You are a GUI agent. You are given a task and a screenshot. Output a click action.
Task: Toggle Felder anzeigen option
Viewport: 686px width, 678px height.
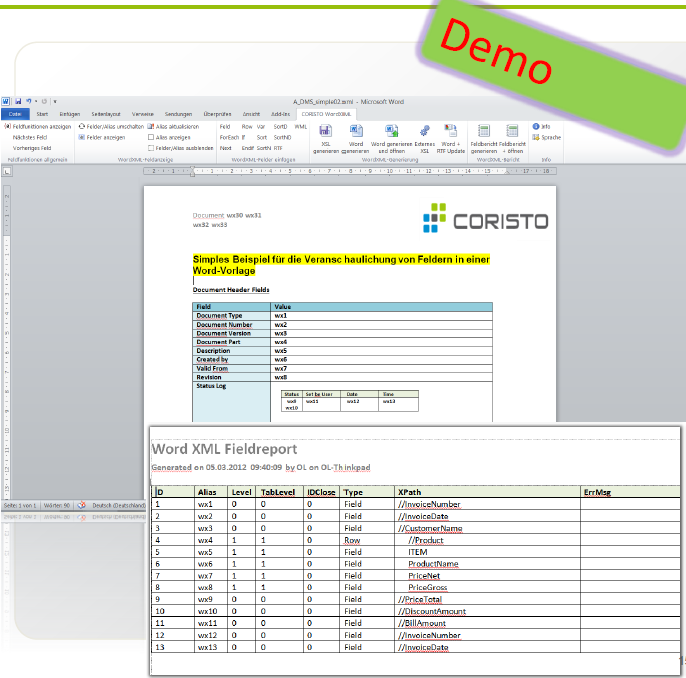point(102,137)
